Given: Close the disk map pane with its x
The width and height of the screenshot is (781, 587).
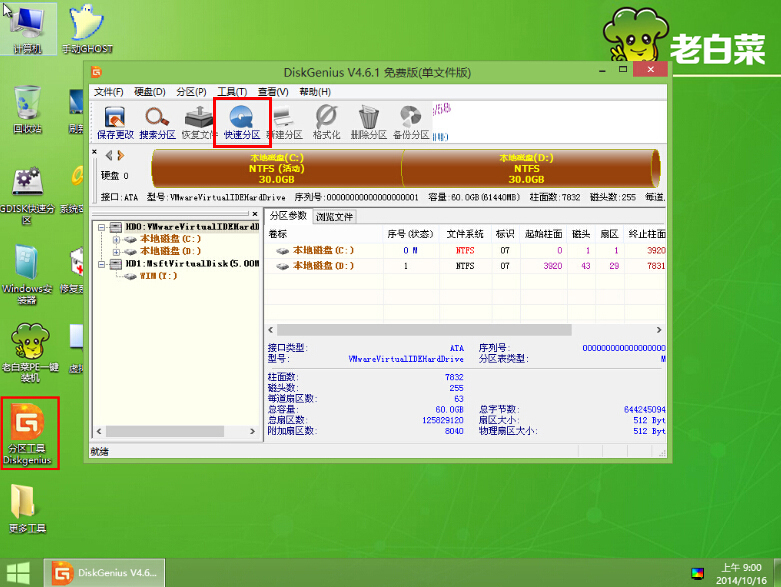Looking at the screenshot, I should 95,151.
